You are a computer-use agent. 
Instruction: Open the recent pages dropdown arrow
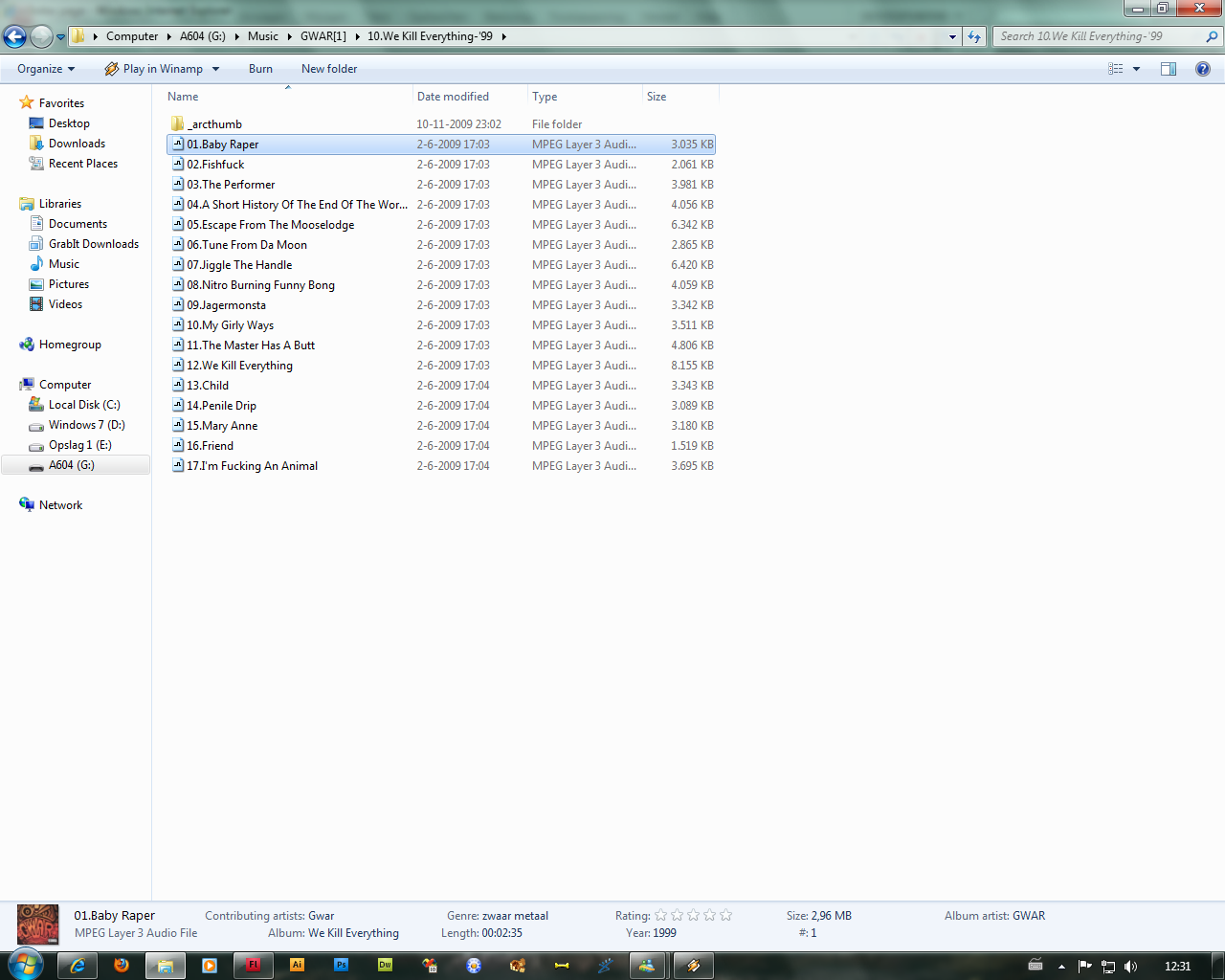tap(61, 37)
